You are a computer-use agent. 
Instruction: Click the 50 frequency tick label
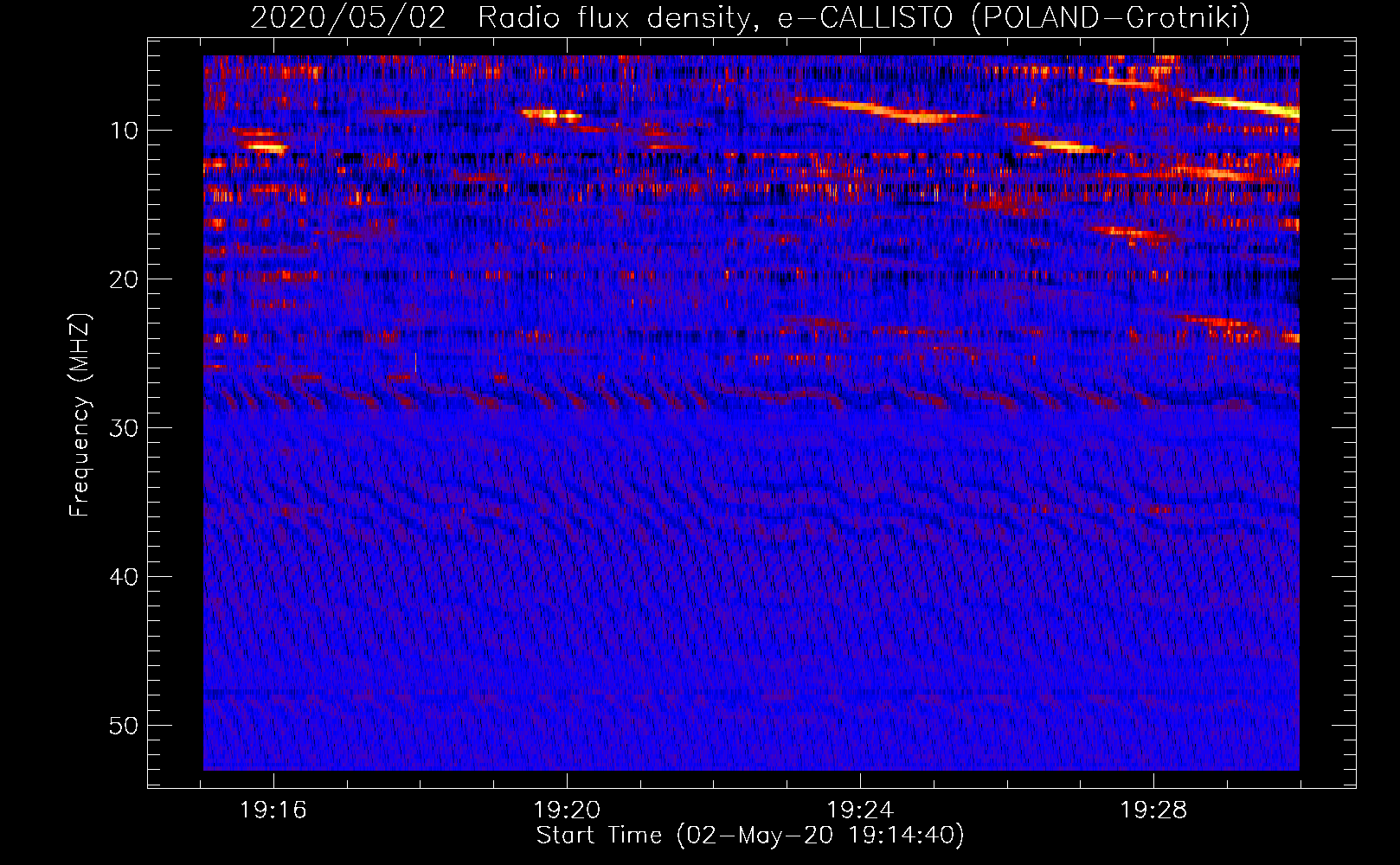pyautogui.click(x=124, y=726)
